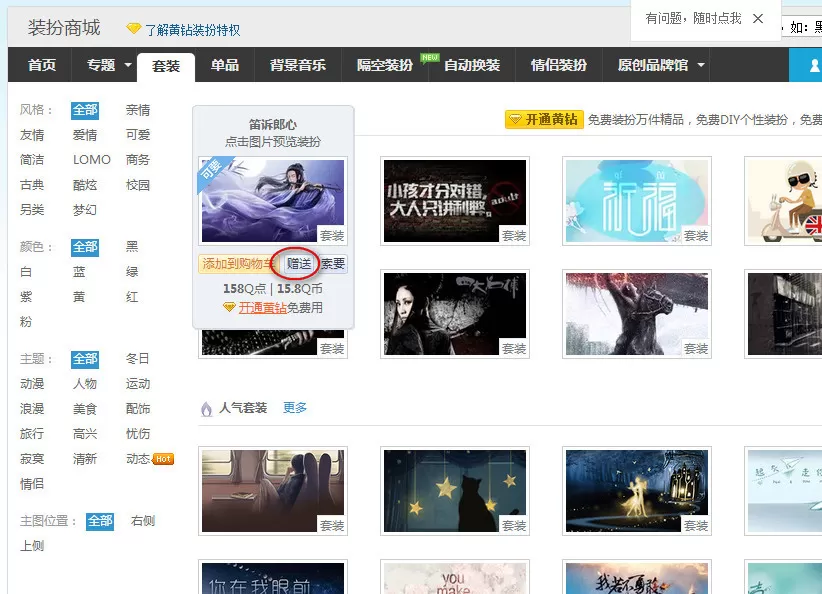
Task: Open the 你在我眼前 suit thumbnail
Action: click(x=273, y=577)
